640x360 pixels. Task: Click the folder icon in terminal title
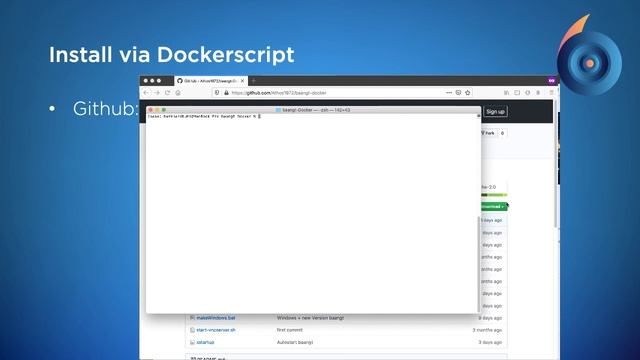coord(278,110)
